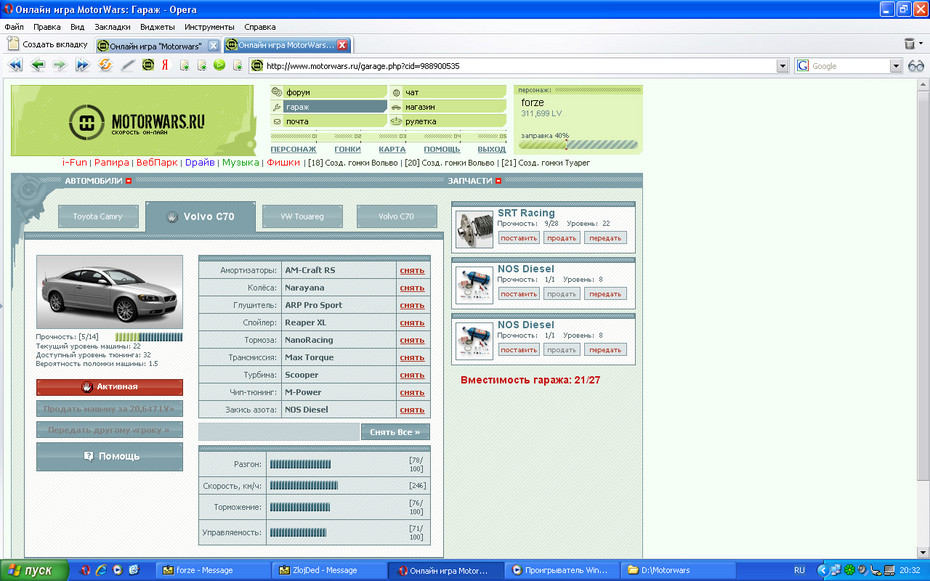This screenshot has height=581, width=930.
Task: Switch to the VW Touareg car tab
Action: (x=302, y=216)
